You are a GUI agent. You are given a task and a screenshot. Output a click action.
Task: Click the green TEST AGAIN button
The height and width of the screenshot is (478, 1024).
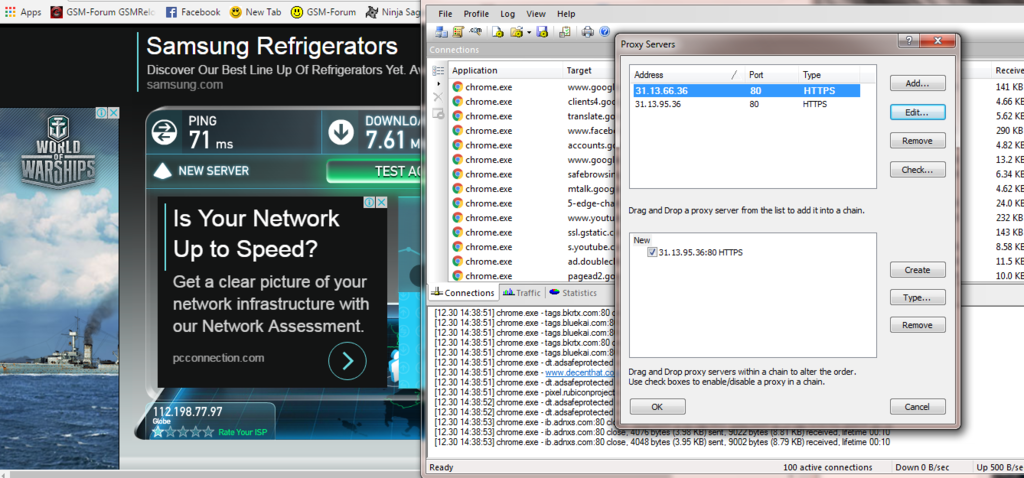point(373,171)
